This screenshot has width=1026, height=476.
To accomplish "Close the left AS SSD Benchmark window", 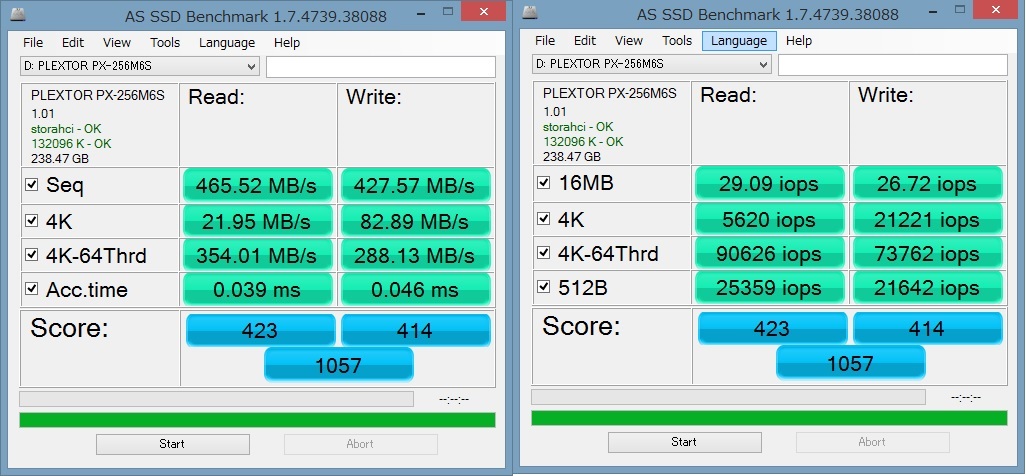I will click(x=483, y=11).
